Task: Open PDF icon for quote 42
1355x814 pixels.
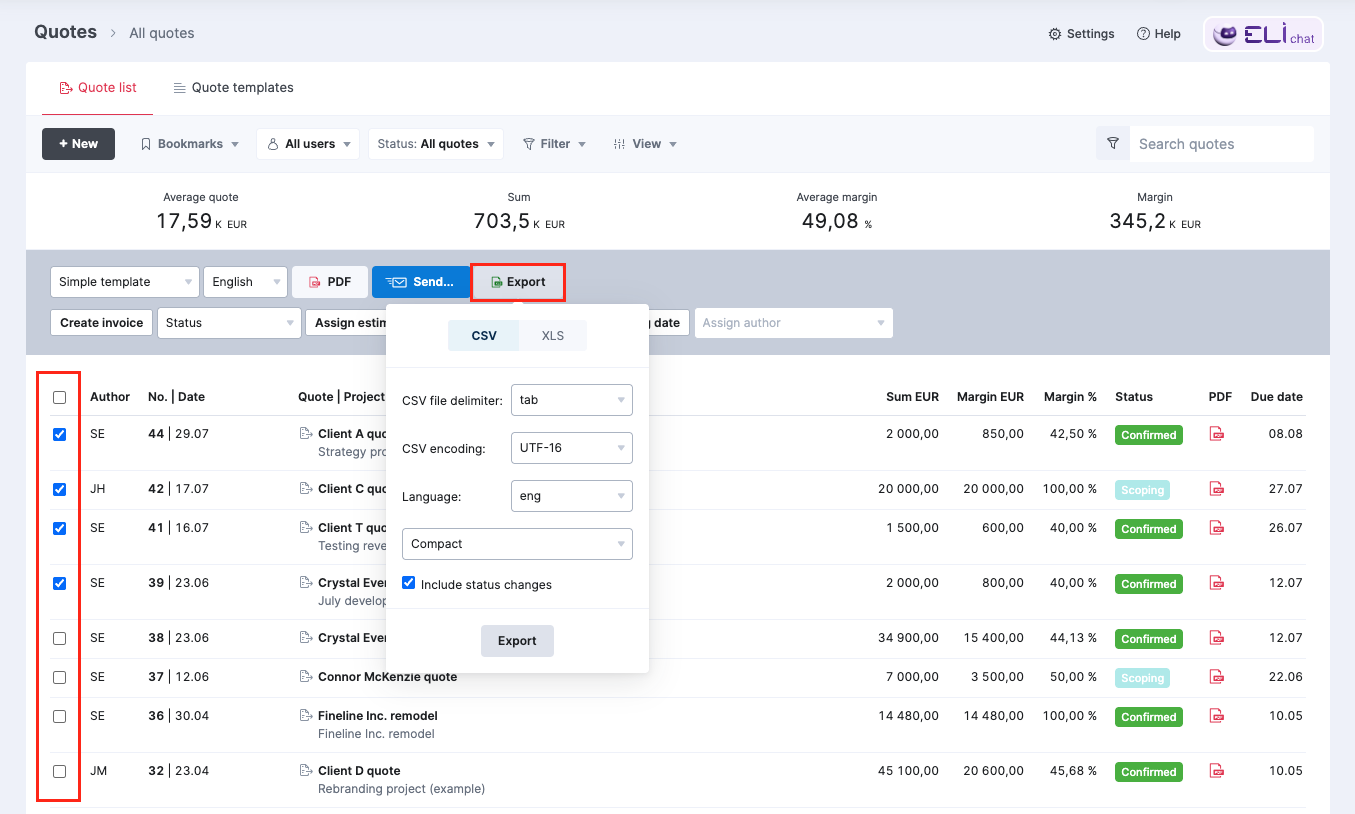Action: (x=1217, y=489)
